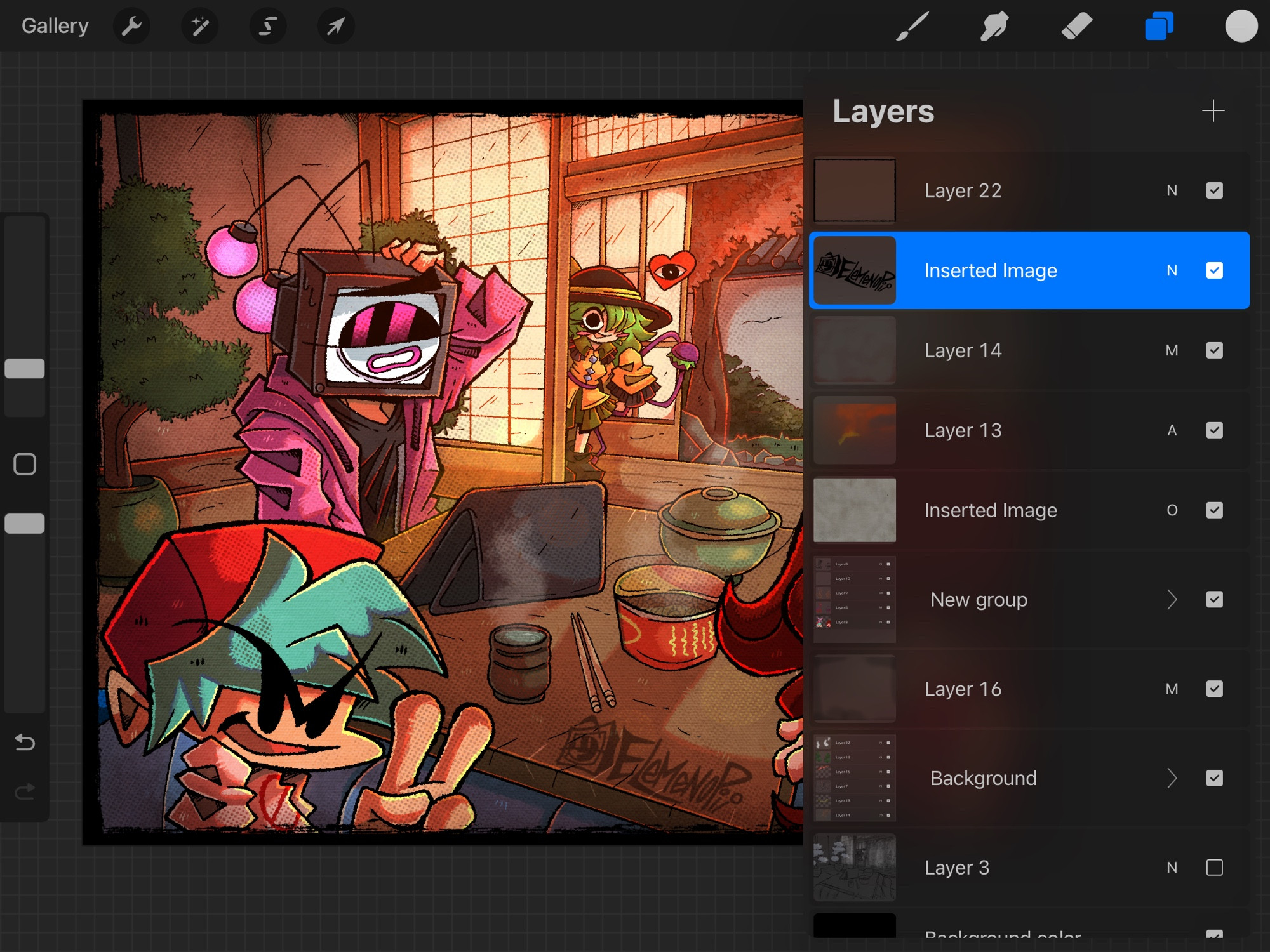Select the "Layer 13" row name

pyautogui.click(x=963, y=430)
